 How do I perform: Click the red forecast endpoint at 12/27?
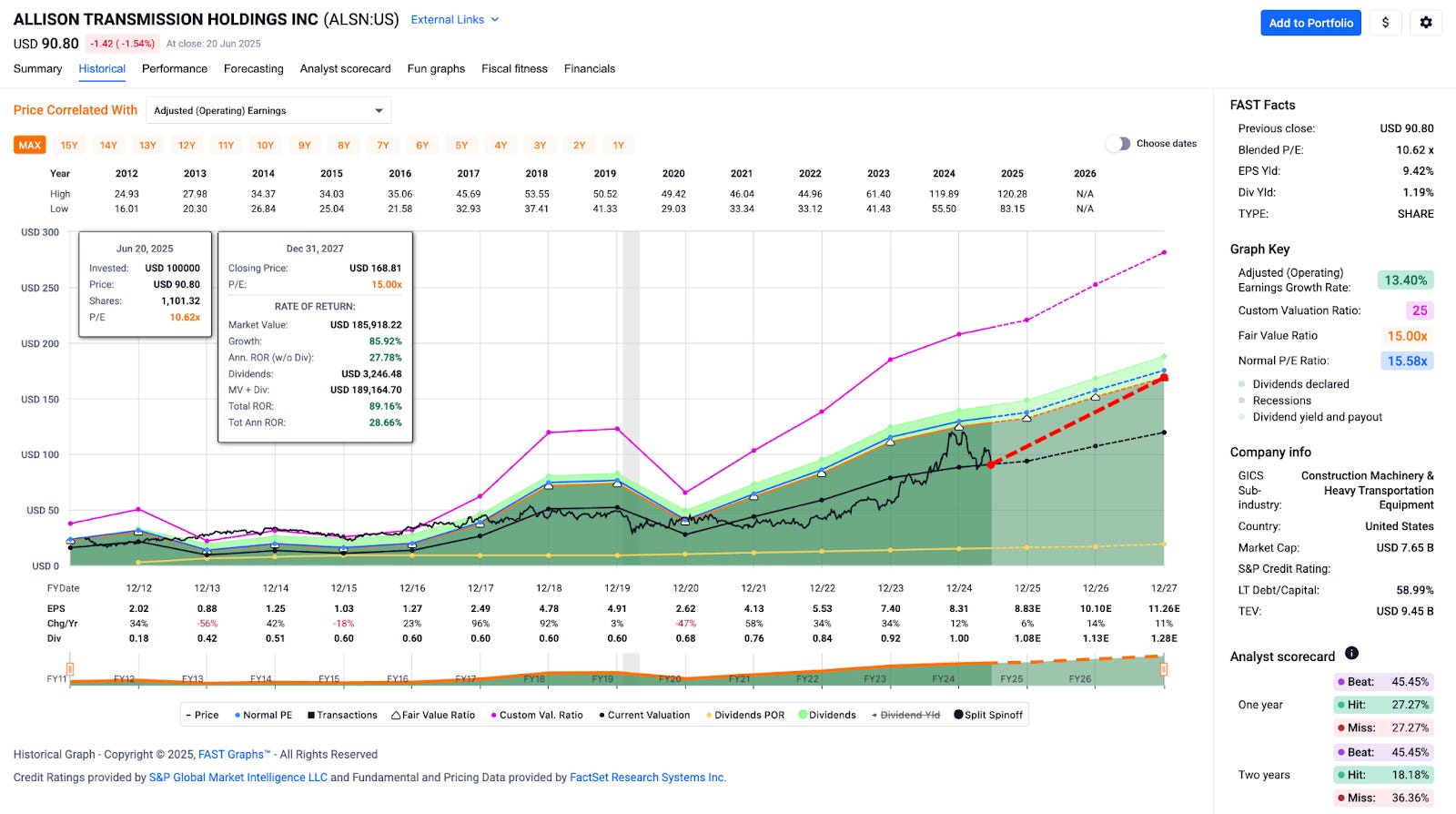click(x=1164, y=377)
